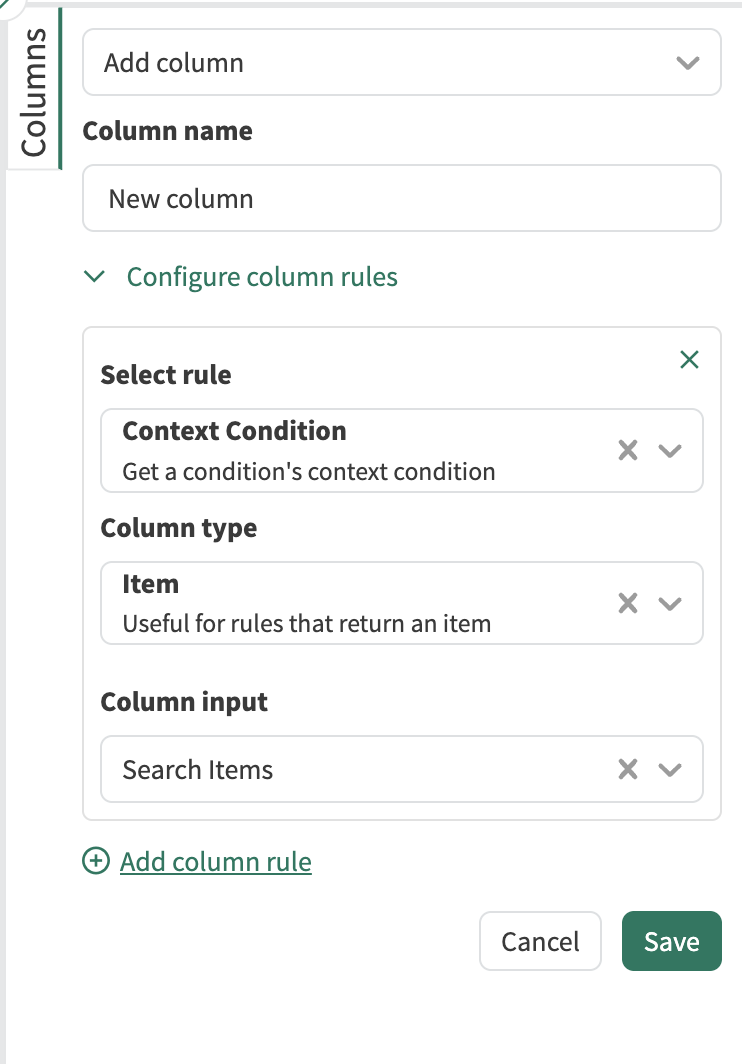The height and width of the screenshot is (1064, 742).
Task: Focus the Column name text field
Action: [x=400, y=198]
